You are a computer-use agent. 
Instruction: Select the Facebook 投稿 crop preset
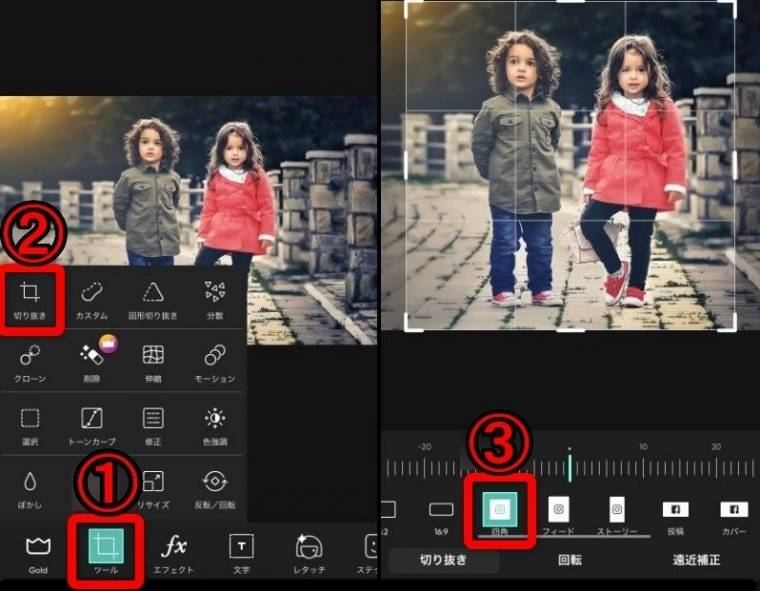coord(676,518)
